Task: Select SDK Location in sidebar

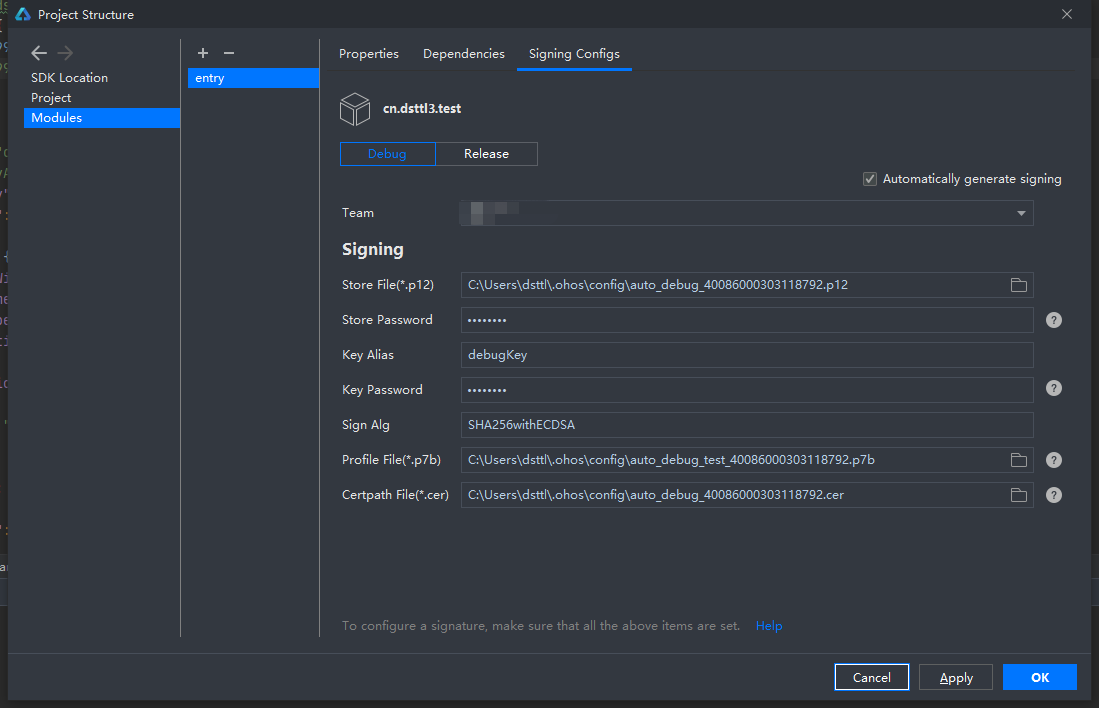Action: 69,78
